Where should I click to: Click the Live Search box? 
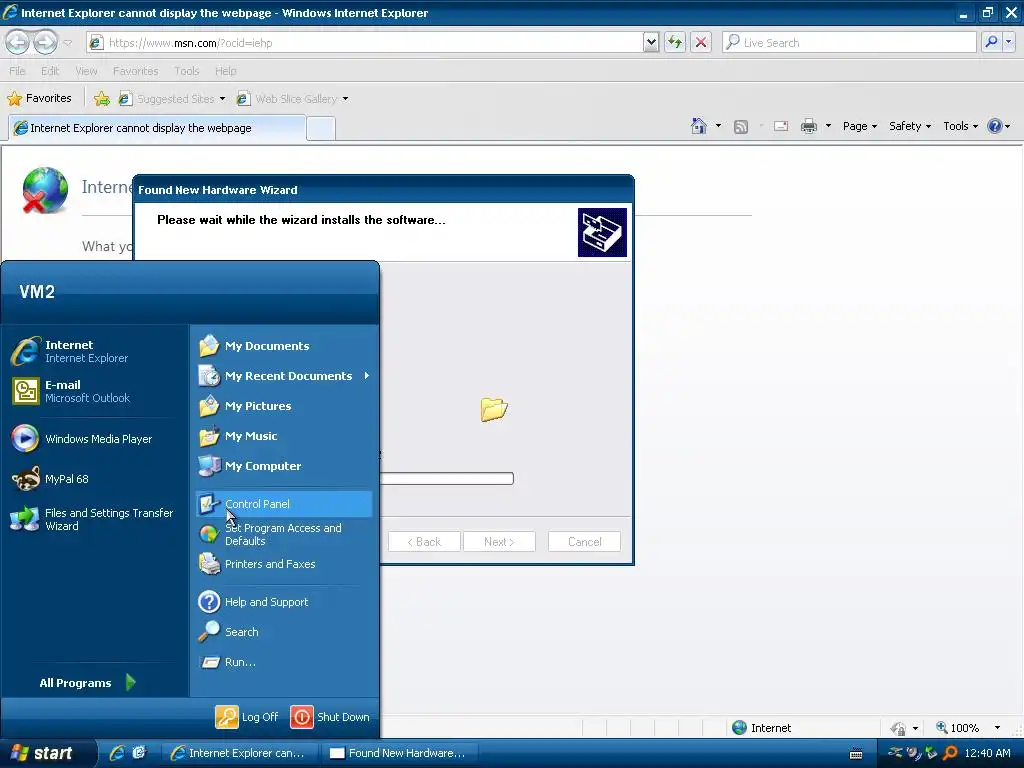coord(849,42)
